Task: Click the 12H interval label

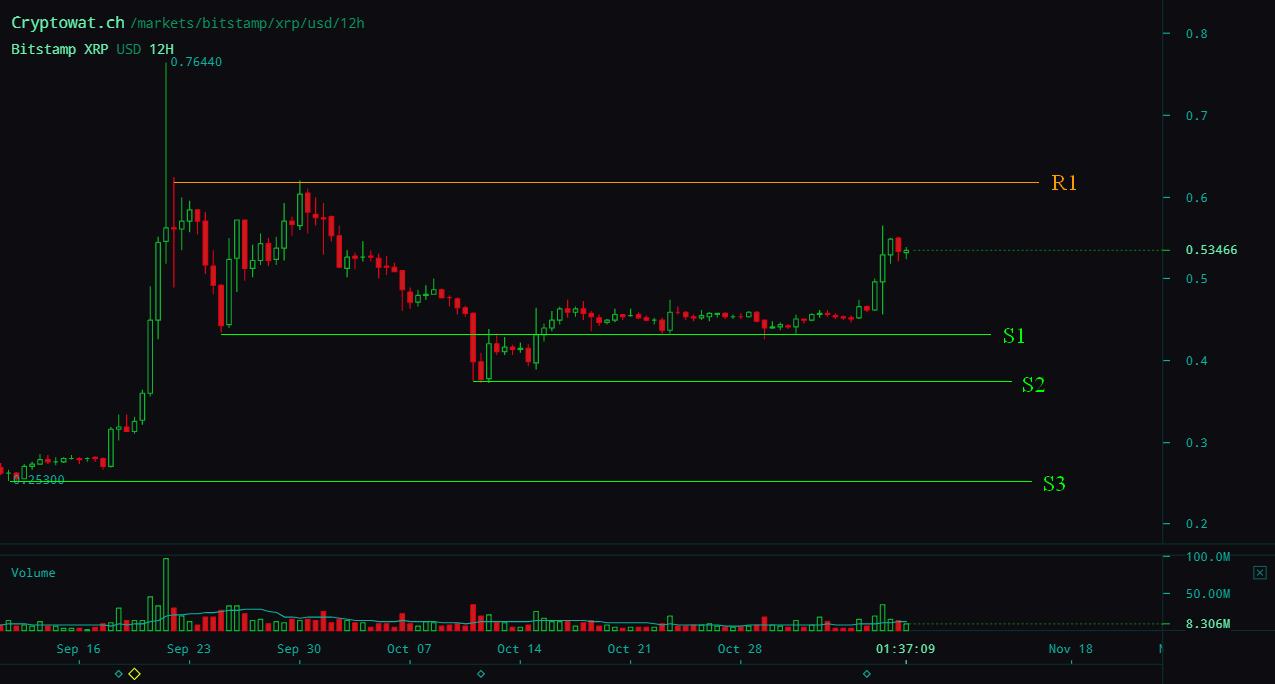Action: pos(161,48)
